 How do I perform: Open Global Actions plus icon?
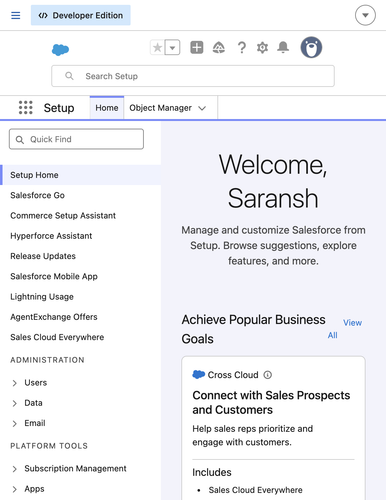coord(197,47)
